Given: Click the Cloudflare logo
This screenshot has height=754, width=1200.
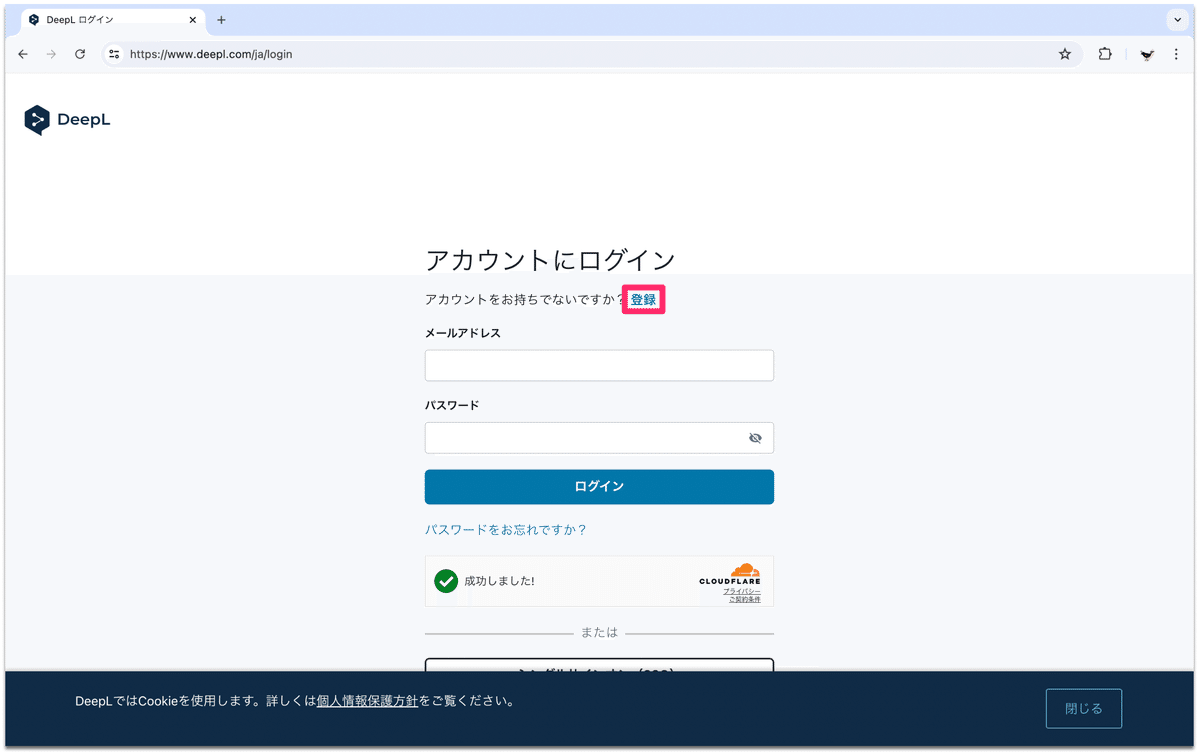Looking at the screenshot, I should 728,573.
